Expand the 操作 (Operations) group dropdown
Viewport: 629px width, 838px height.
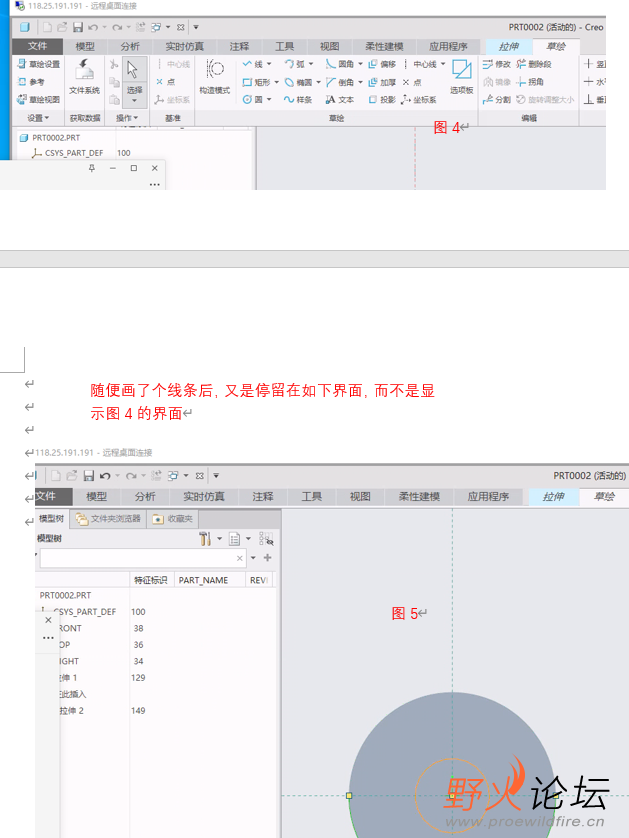tap(127, 118)
